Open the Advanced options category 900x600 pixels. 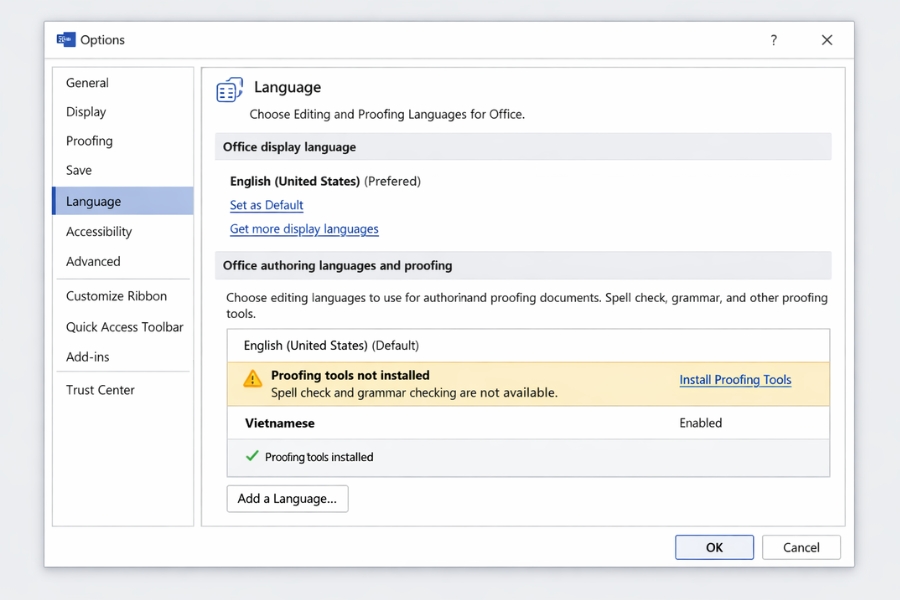[93, 261]
